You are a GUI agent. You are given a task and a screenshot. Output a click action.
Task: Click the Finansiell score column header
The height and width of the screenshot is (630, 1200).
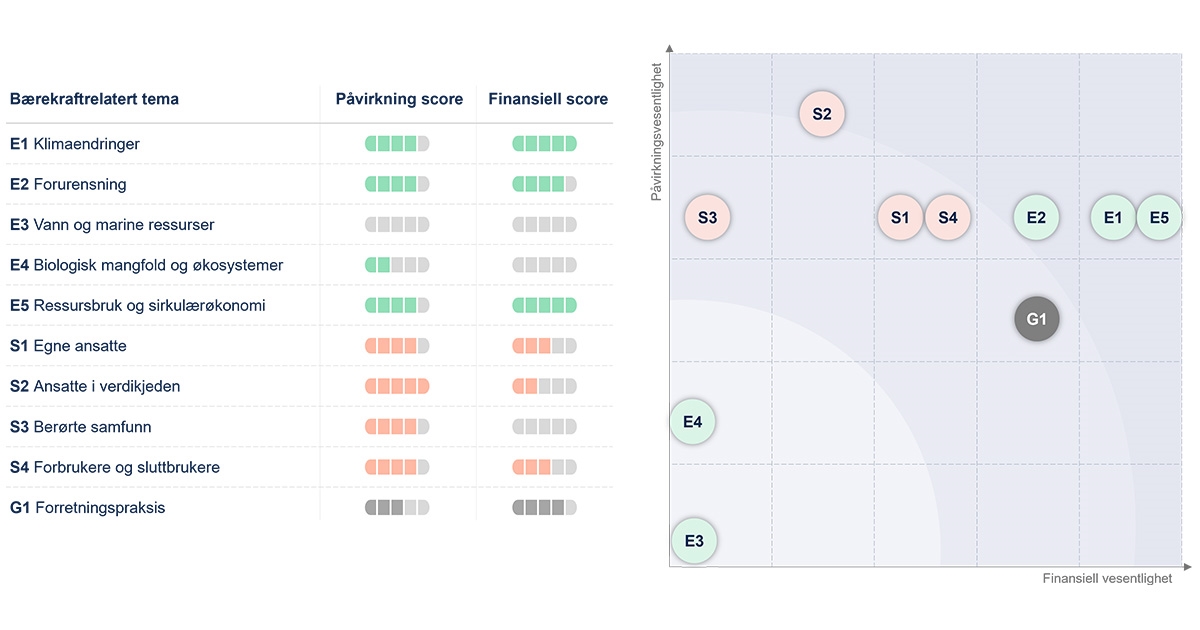pyautogui.click(x=548, y=99)
